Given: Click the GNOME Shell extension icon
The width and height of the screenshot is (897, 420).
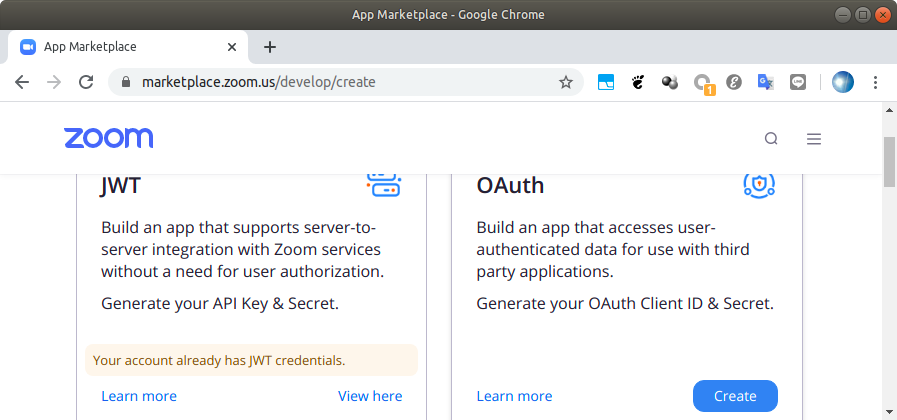Looking at the screenshot, I should 638,82.
